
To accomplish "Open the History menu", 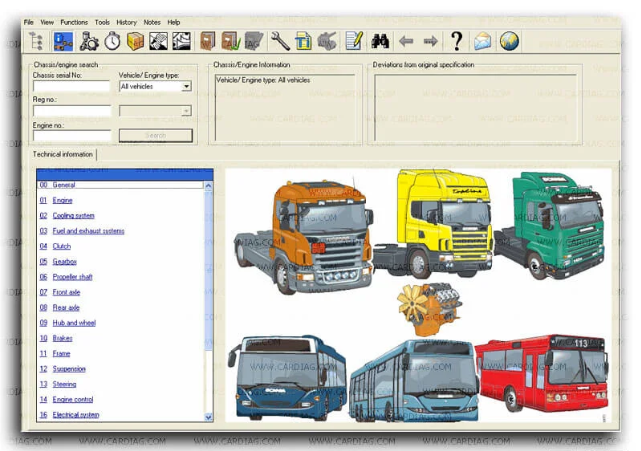I will [126, 21].
